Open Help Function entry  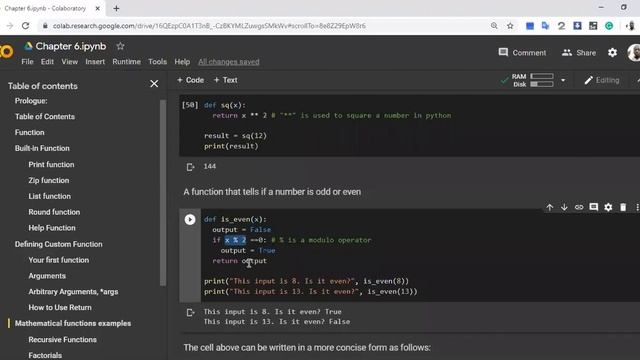click(52, 228)
